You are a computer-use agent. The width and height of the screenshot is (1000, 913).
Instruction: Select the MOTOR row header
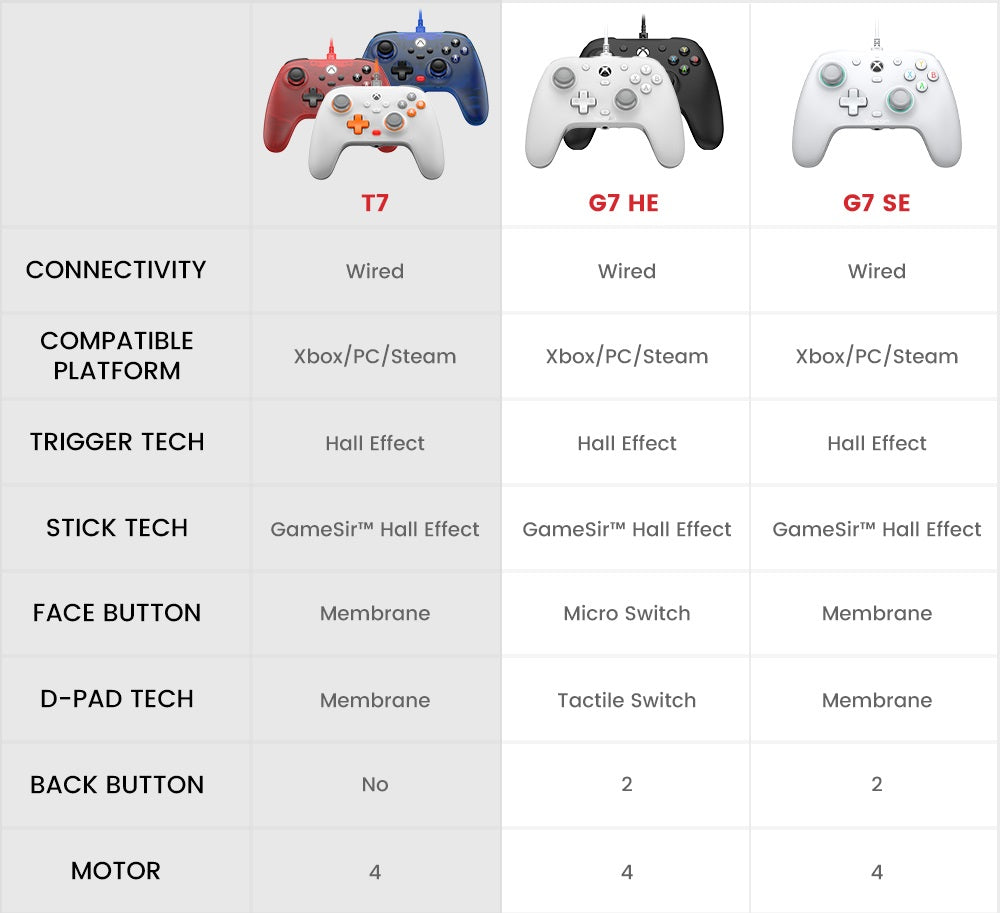[116, 871]
